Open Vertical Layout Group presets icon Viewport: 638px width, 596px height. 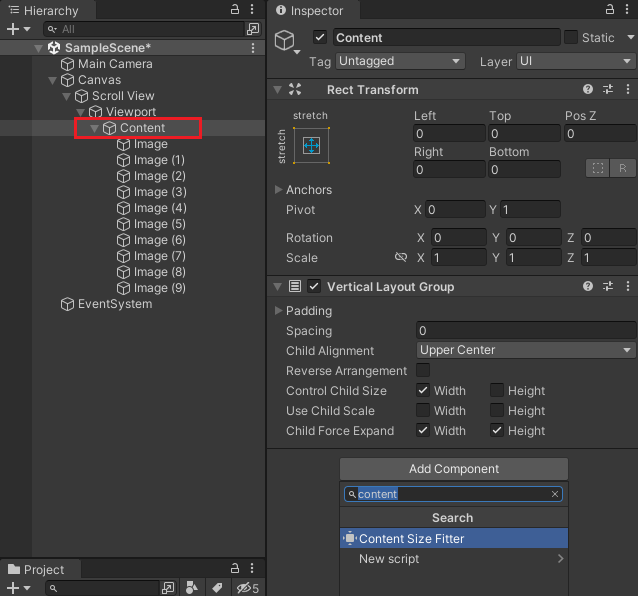coord(608,286)
